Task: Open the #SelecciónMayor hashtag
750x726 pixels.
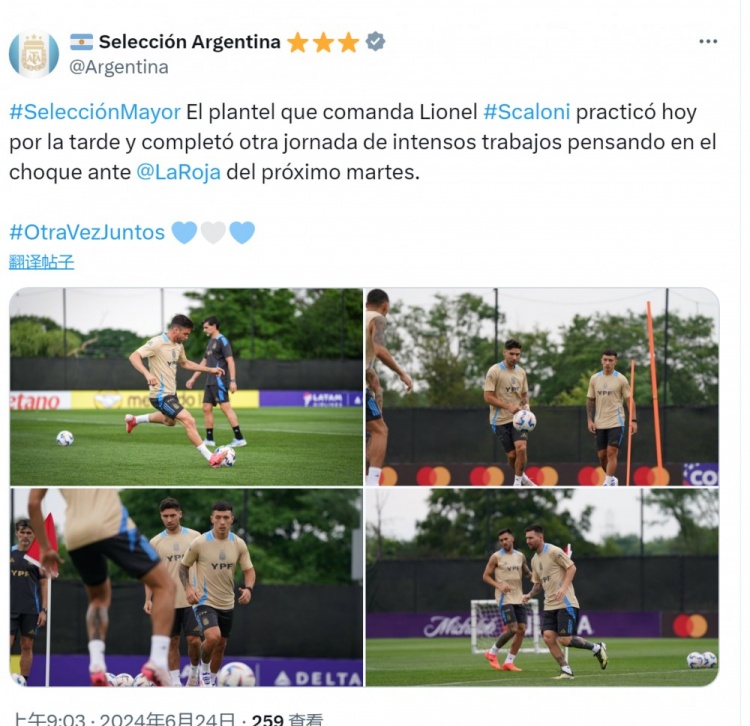Action: pyautogui.click(x=95, y=112)
